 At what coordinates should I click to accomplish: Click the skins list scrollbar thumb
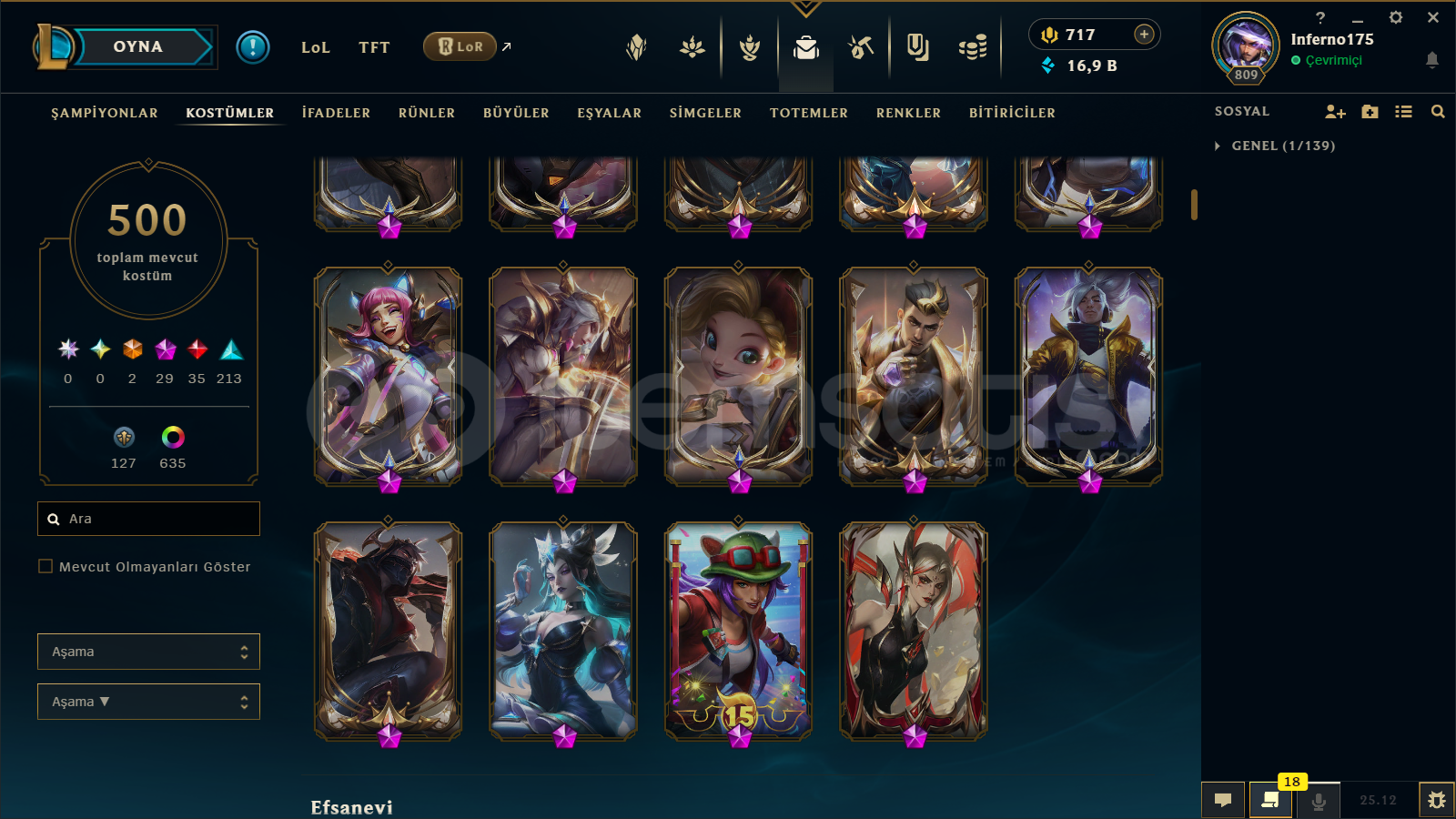coord(1194,205)
